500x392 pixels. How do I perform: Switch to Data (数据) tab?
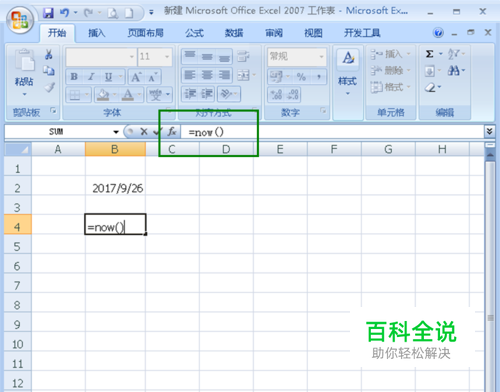tap(234, 33)
